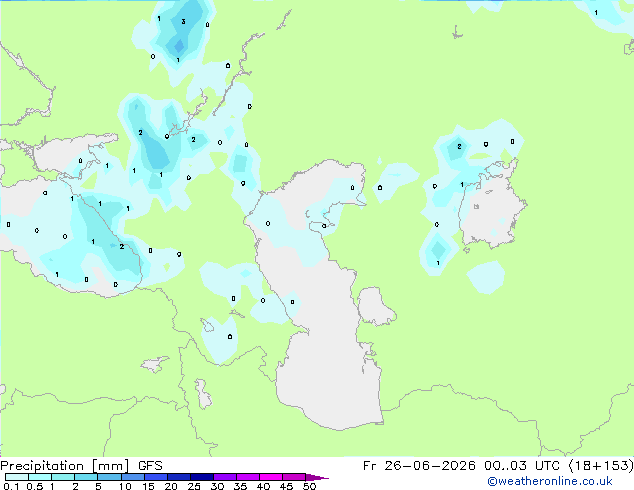Click the GFS model label
The image size is (634, 490).
tap(150, 466)
